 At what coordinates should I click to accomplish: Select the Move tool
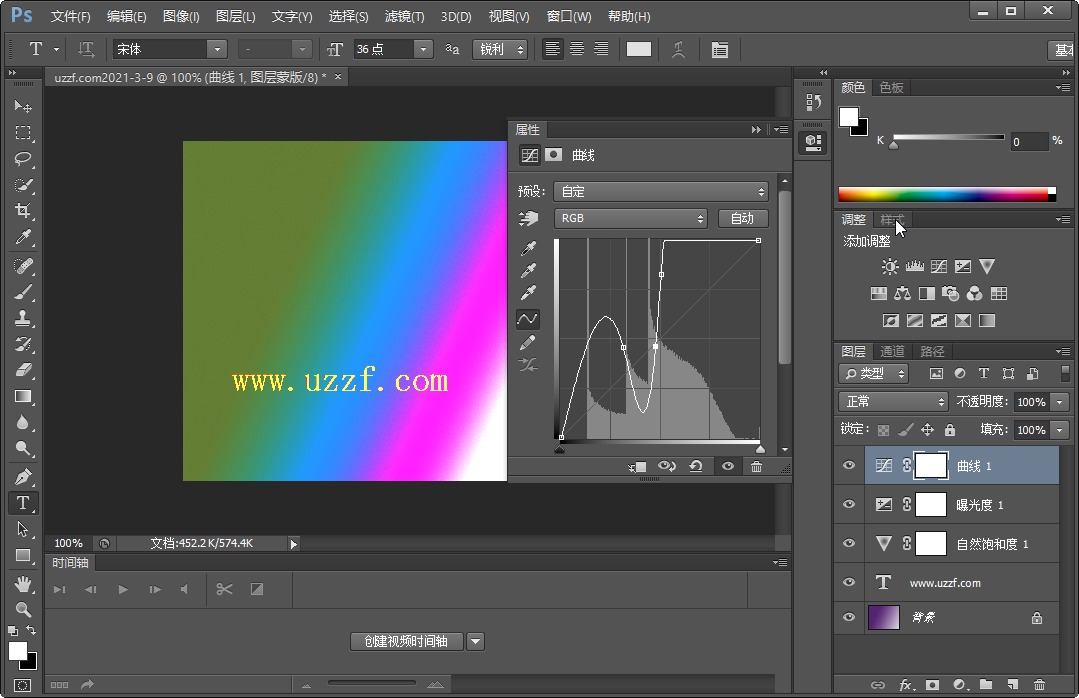23,106
